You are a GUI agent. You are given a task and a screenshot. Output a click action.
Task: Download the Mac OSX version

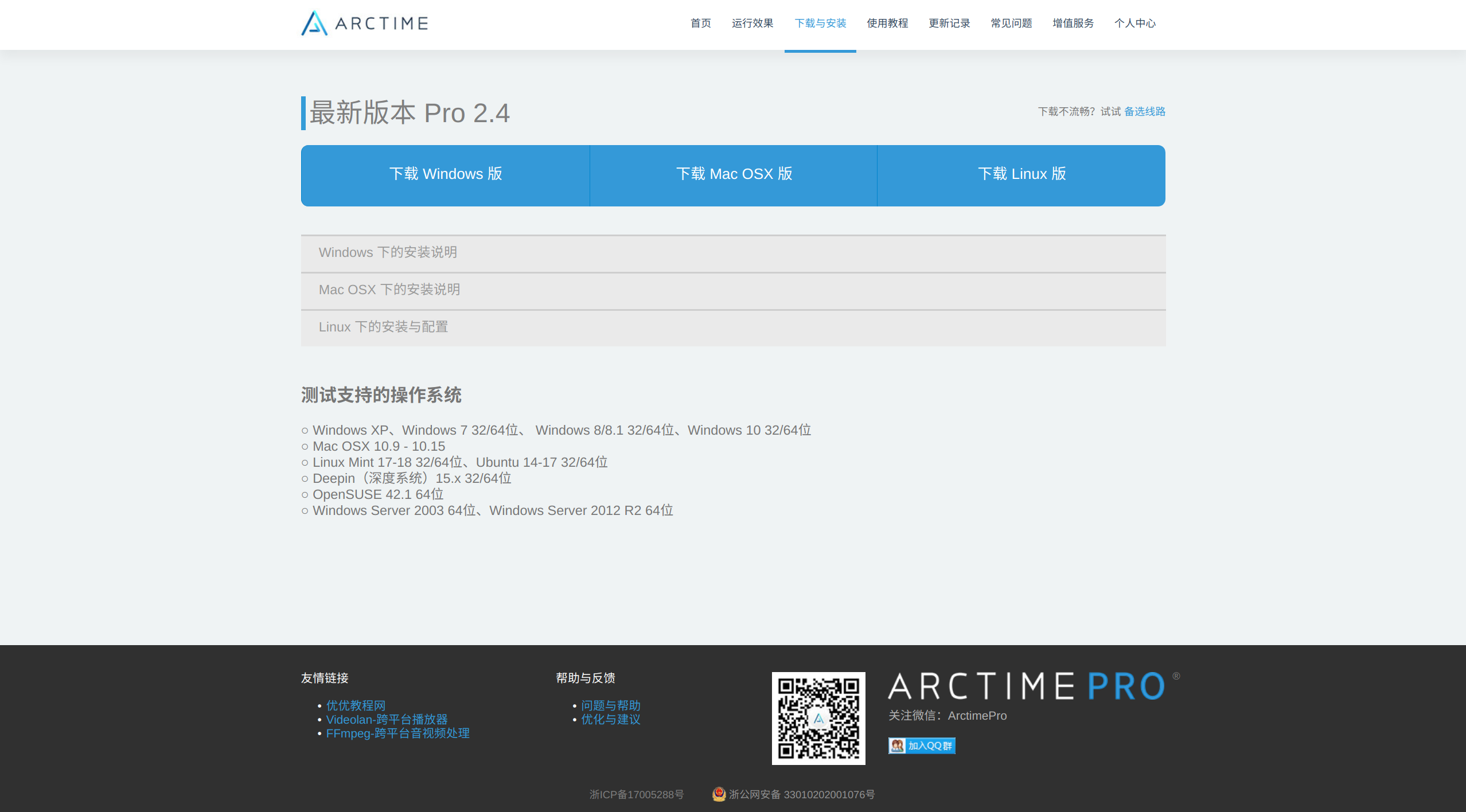(734, 174)
